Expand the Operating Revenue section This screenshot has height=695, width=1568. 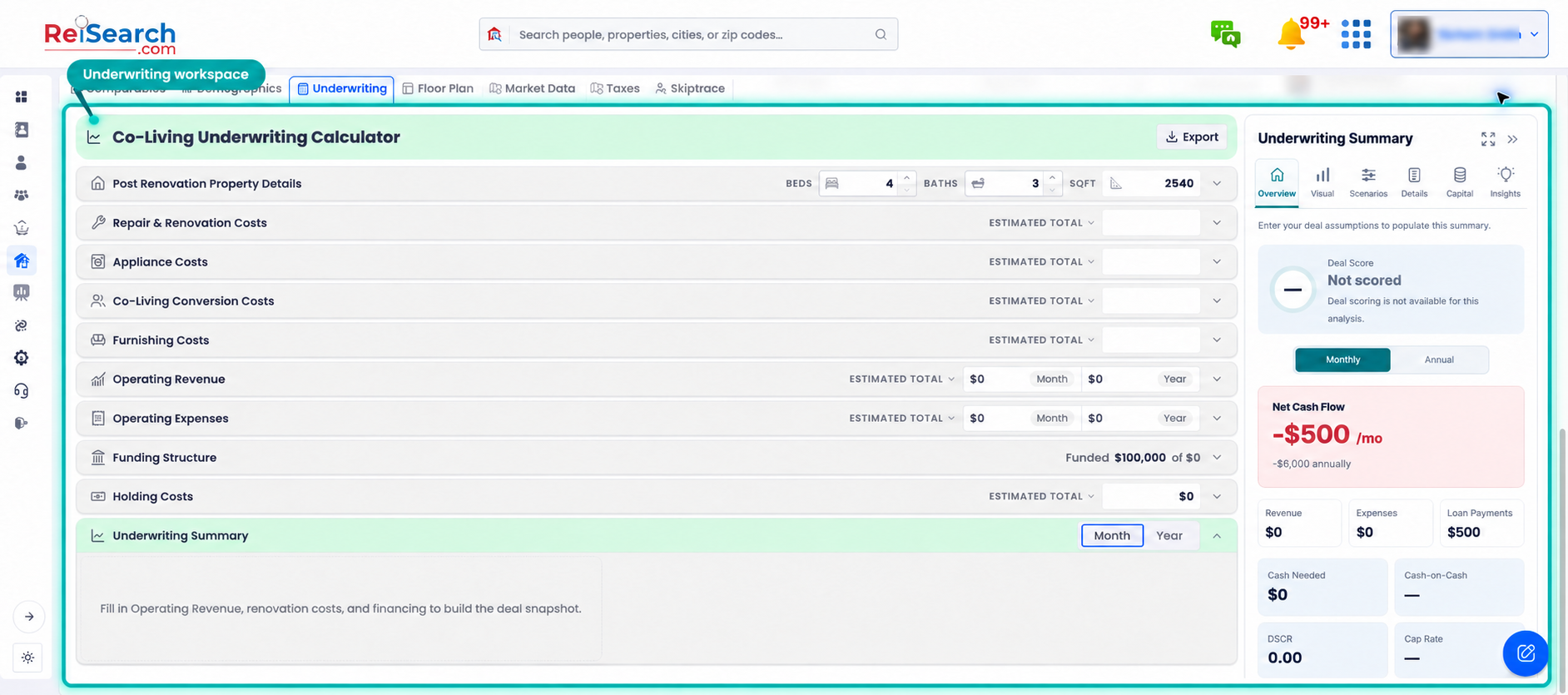[x=1217, y=379]
